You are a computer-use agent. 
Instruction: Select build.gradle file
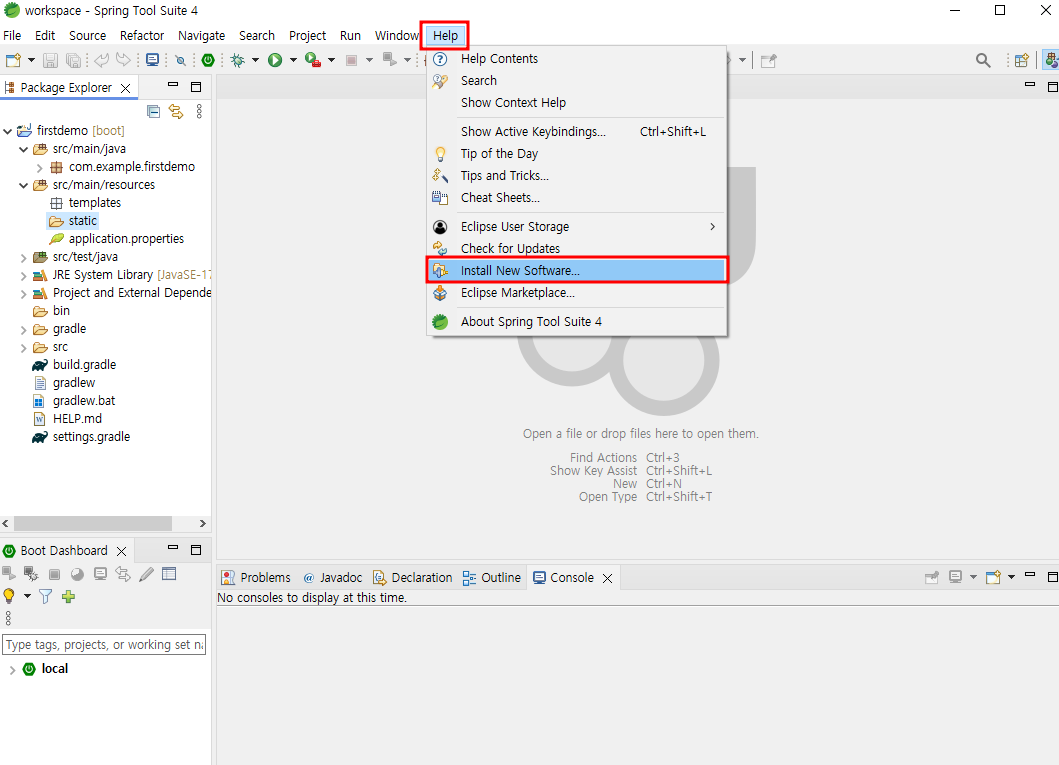coord(74,365)
